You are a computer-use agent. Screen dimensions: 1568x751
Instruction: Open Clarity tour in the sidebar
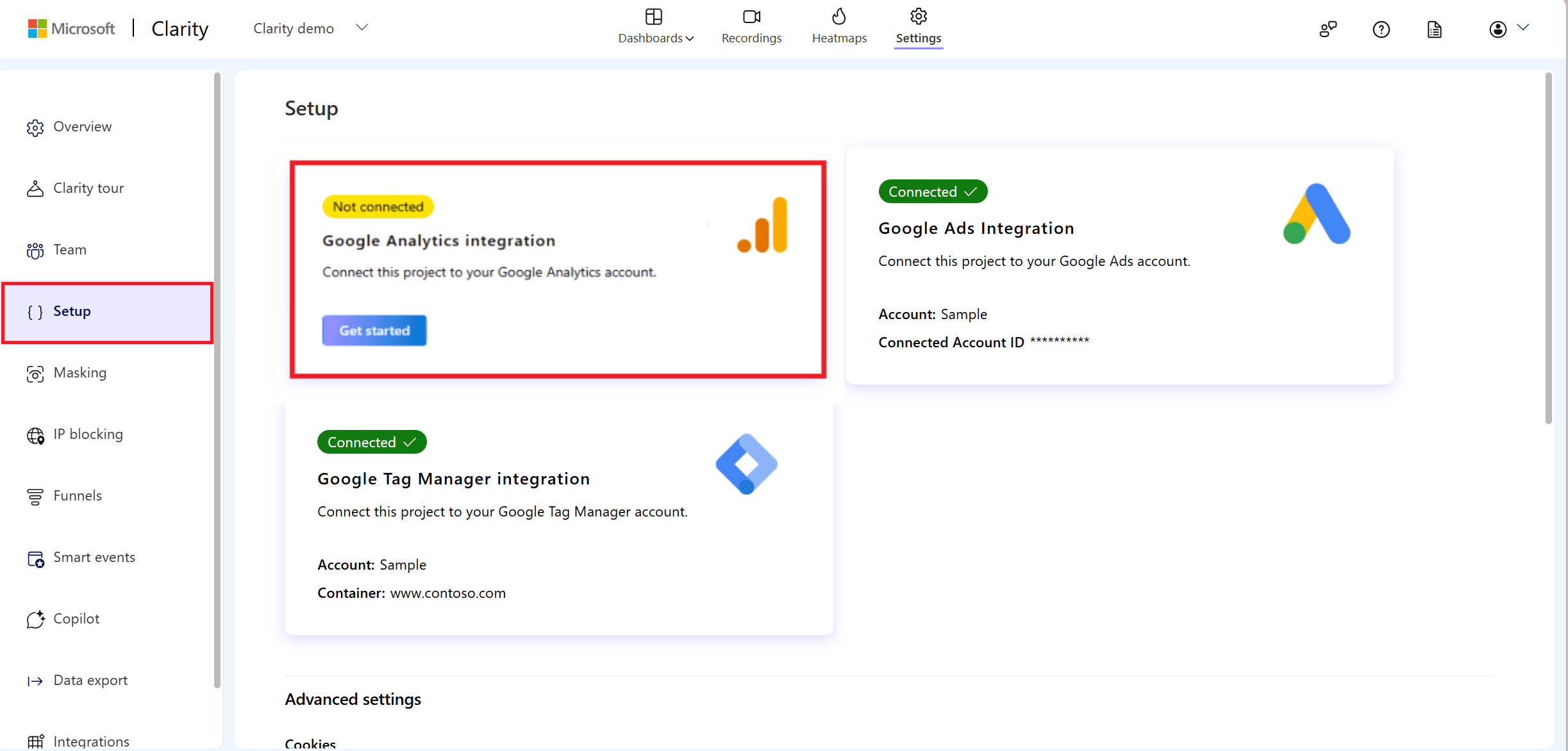click(x=88, y=188)
